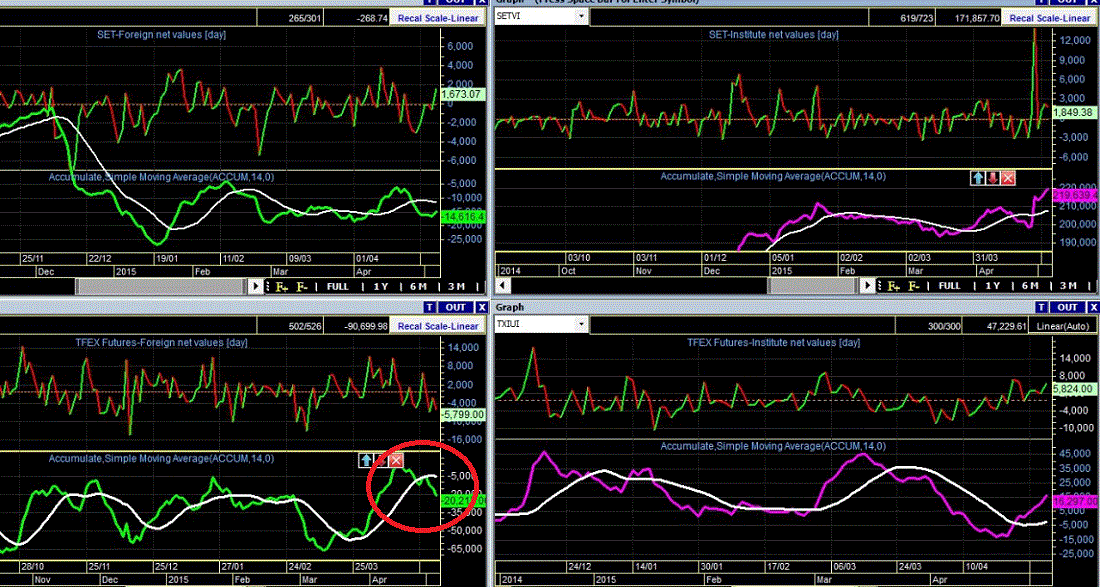1100x587 pixels.
Task: Select 3M range in SET-Institute chart
Action: pos(1067,285)
